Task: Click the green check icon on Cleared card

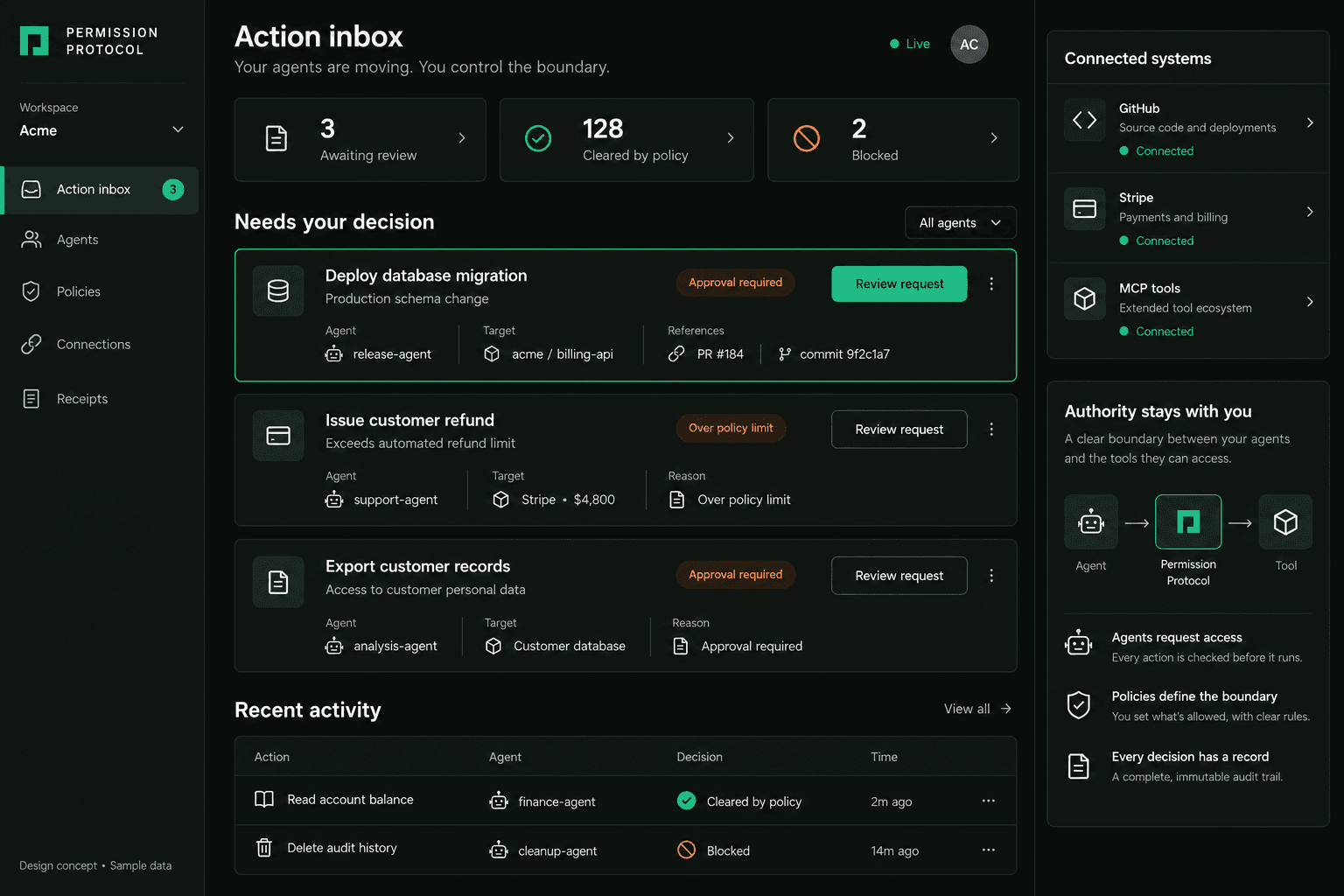Action: click(538, 138)
